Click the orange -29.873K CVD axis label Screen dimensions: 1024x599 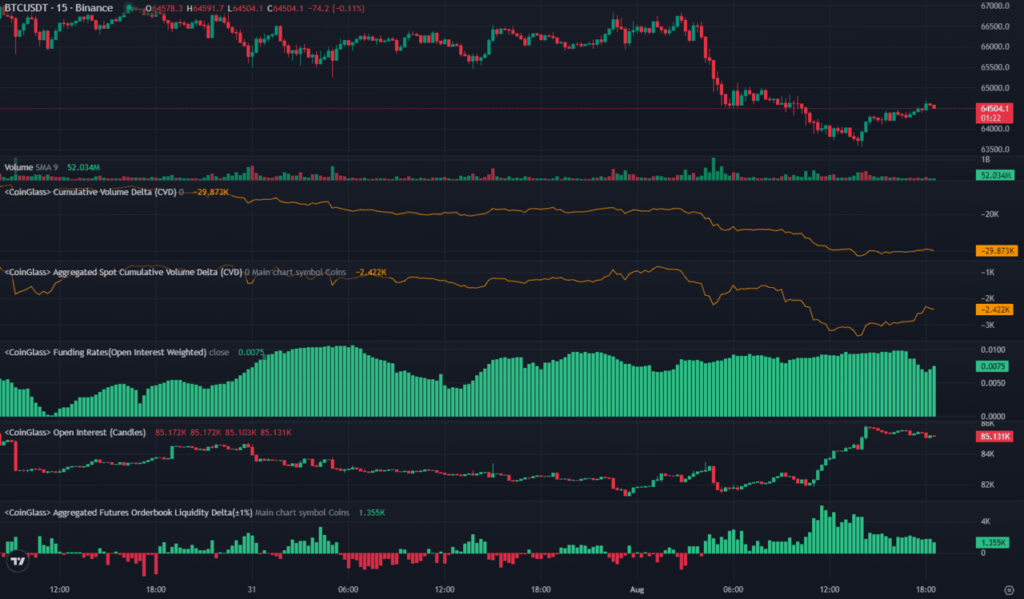(996, 251)
